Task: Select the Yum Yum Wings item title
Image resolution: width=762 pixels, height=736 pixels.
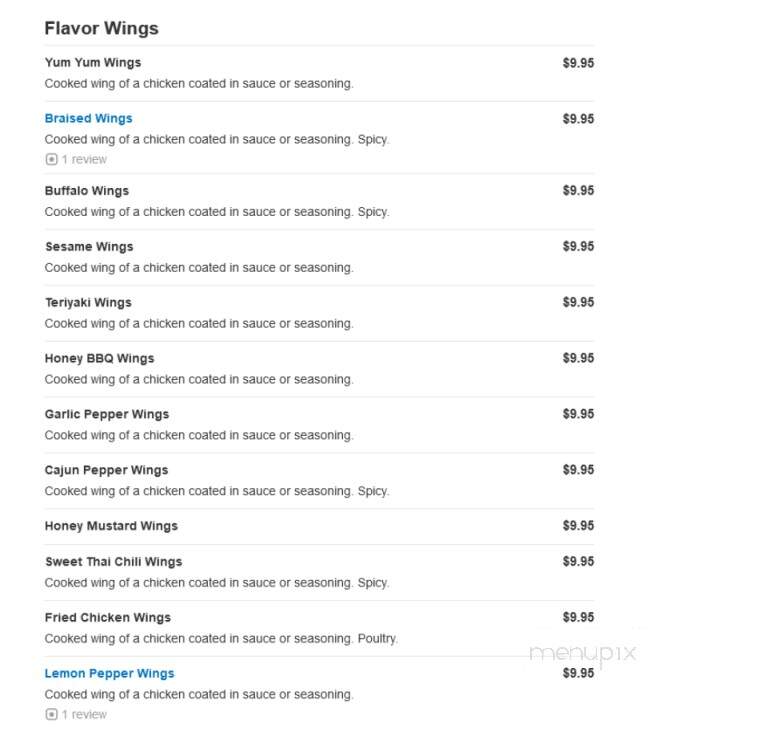Action: click(x=93, y=63)
